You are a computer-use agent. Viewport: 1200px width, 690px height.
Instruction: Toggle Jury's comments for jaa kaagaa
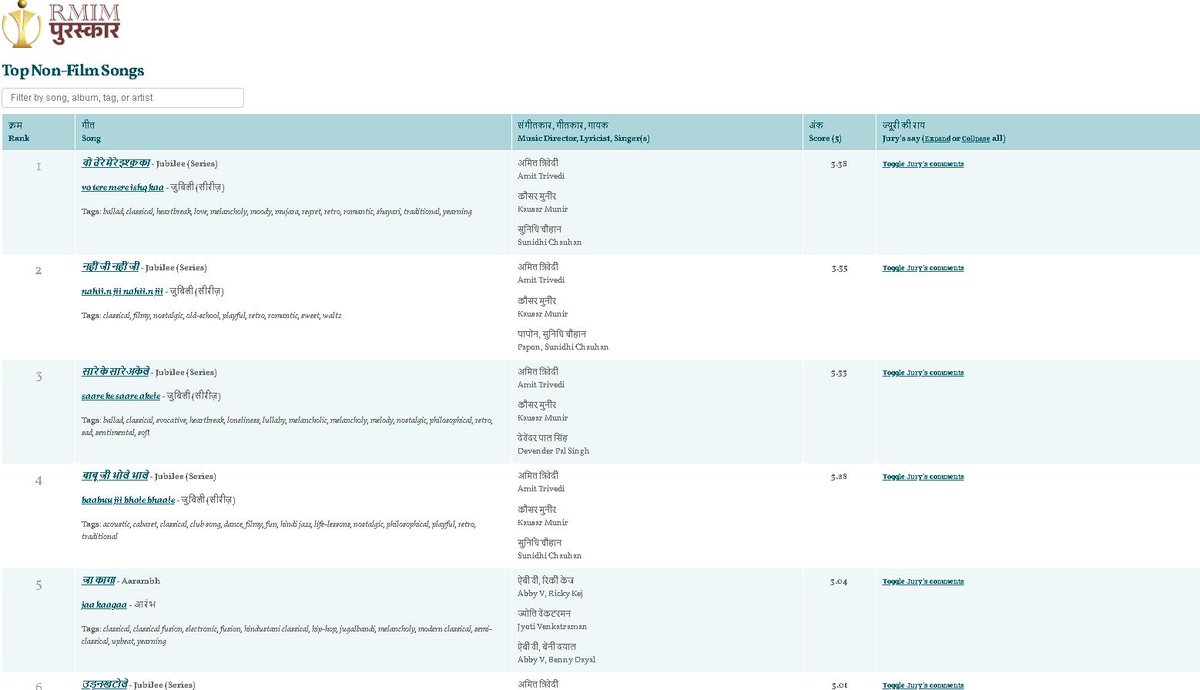923,581
